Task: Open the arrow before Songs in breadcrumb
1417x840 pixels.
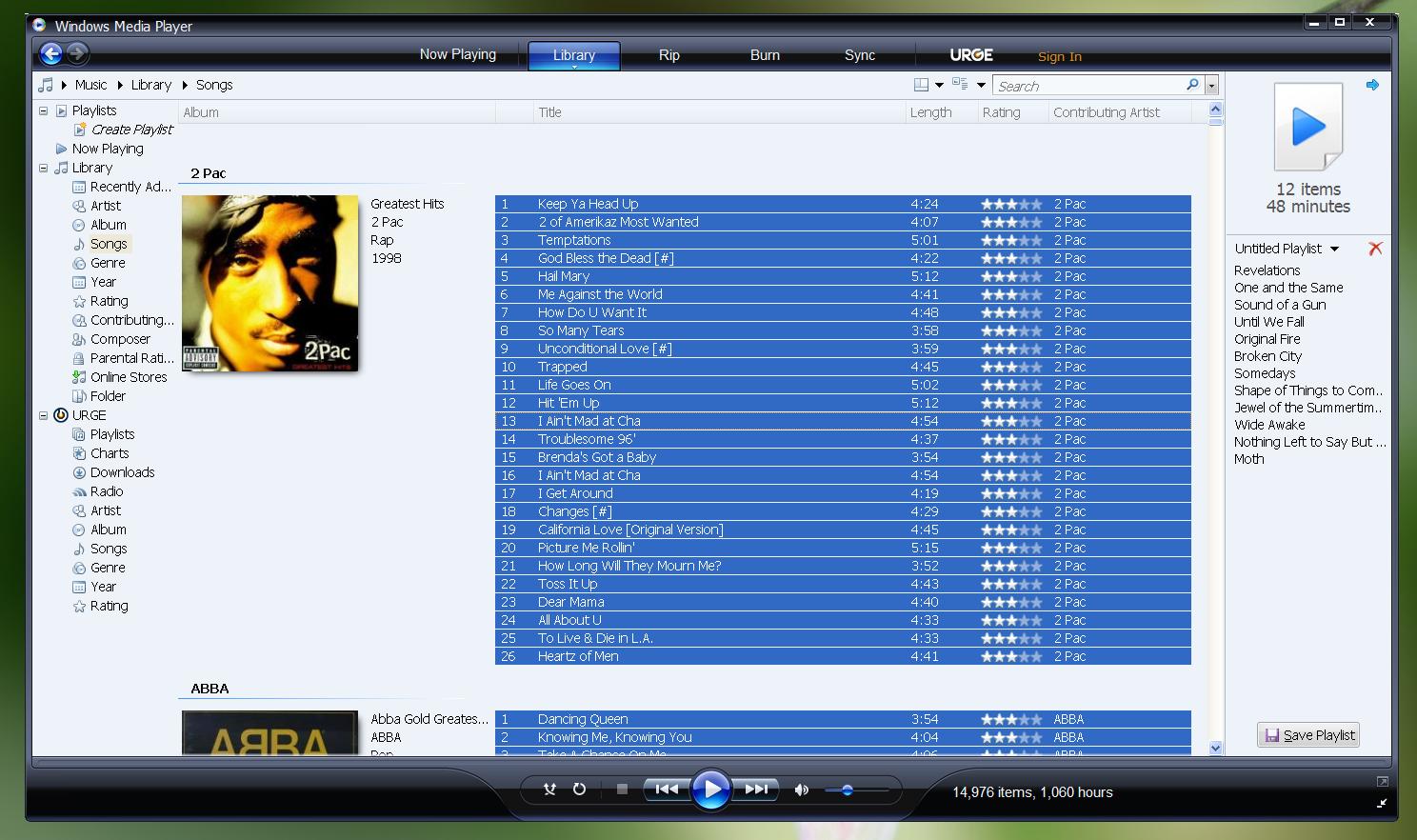Action: (x=185, y=85)
